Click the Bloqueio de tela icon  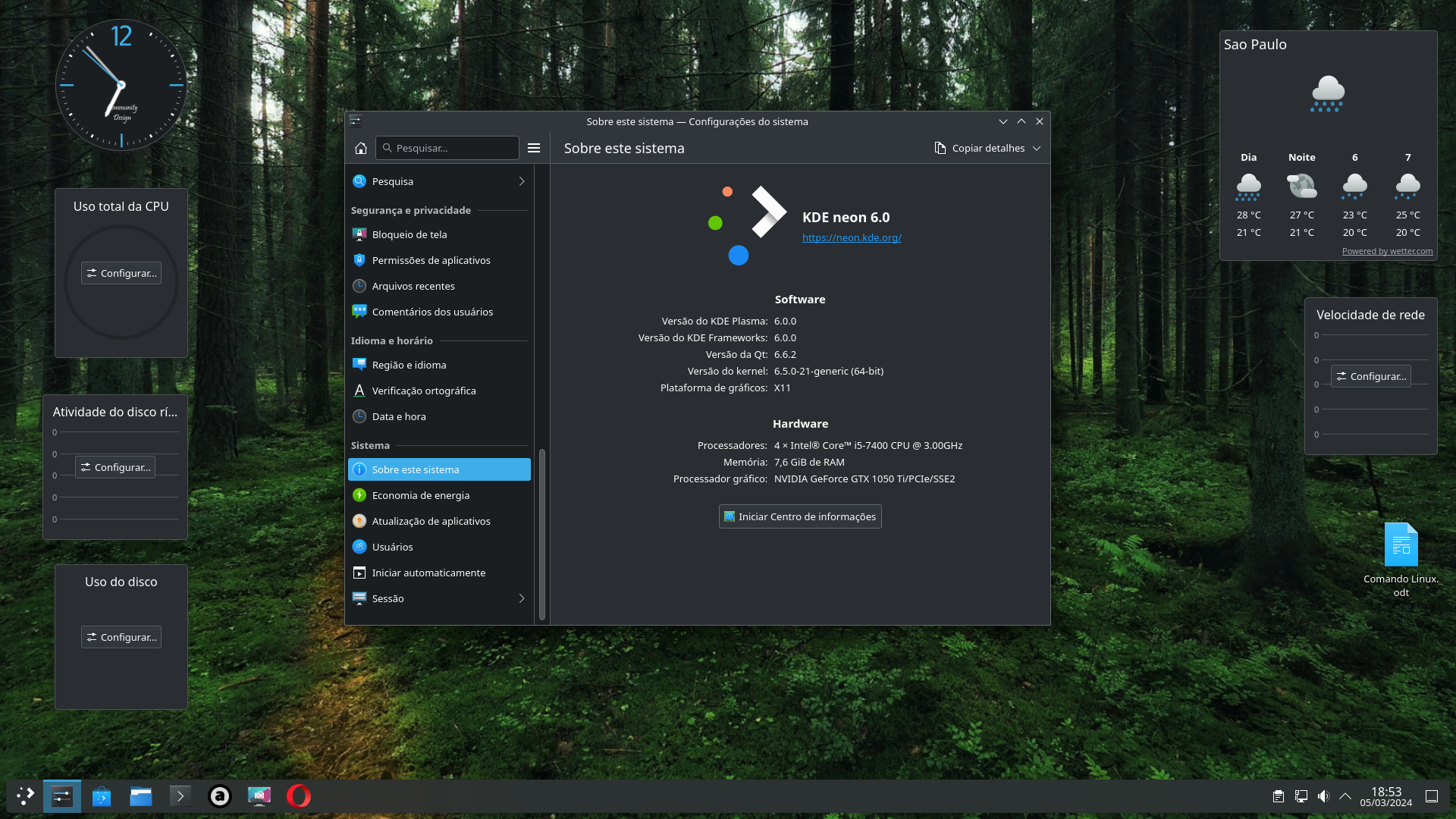[359, 234]
